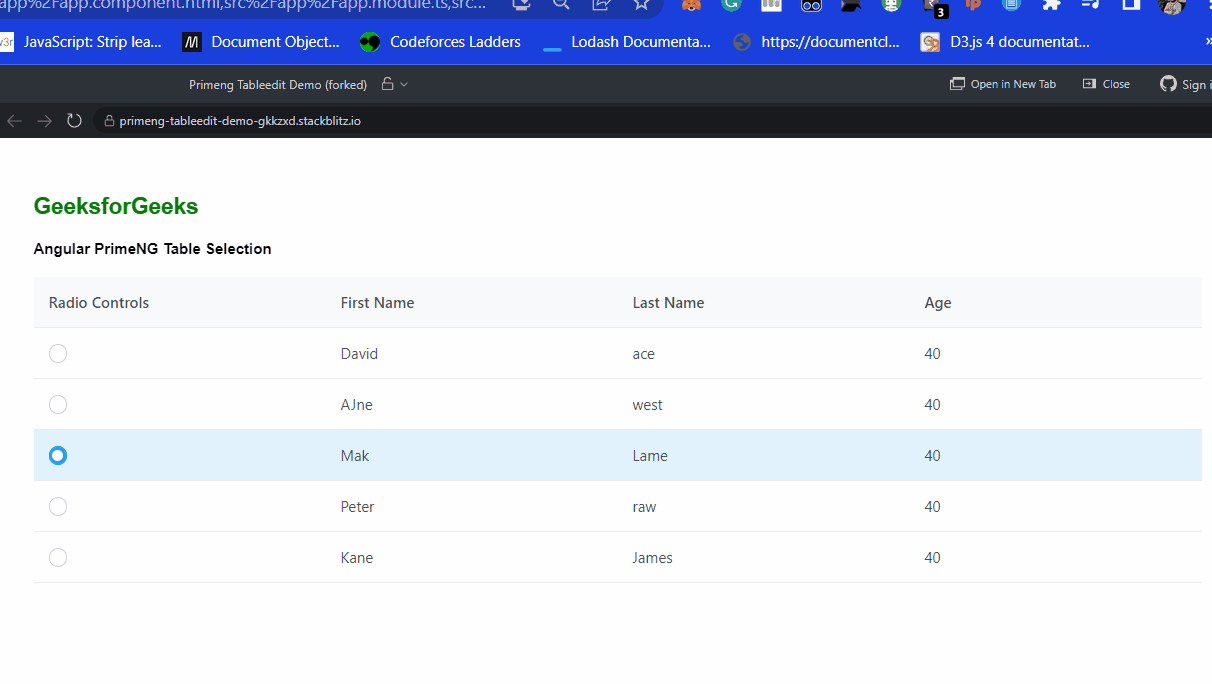The image size is (1212, 684).
Task: Bookmark this page with the star icon
Action: pyautogui.click(x=641, y=5)
